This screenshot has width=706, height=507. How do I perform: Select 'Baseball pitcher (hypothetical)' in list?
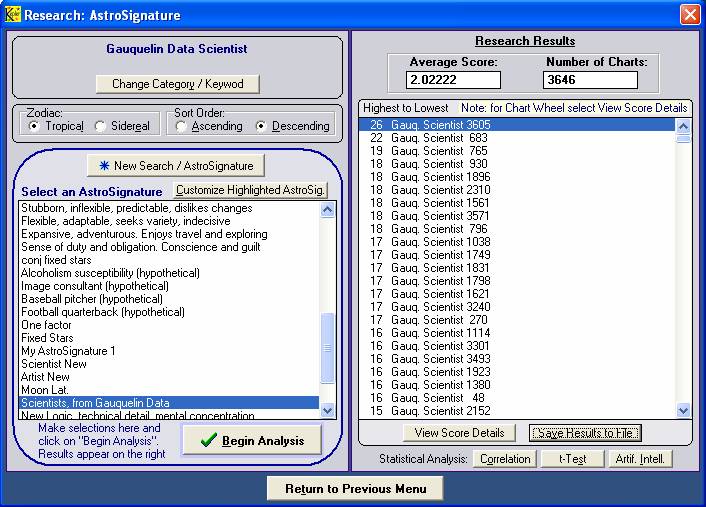92,299
